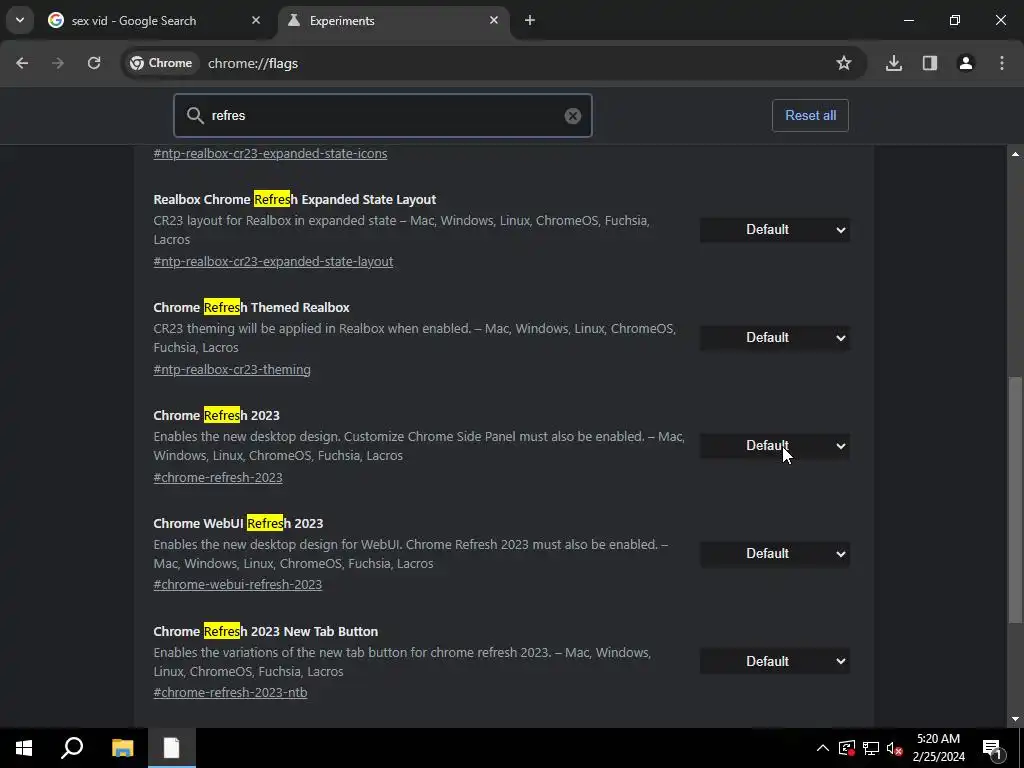
Task: Click the scrollbar down arrow
Action: coord(1015,719)
